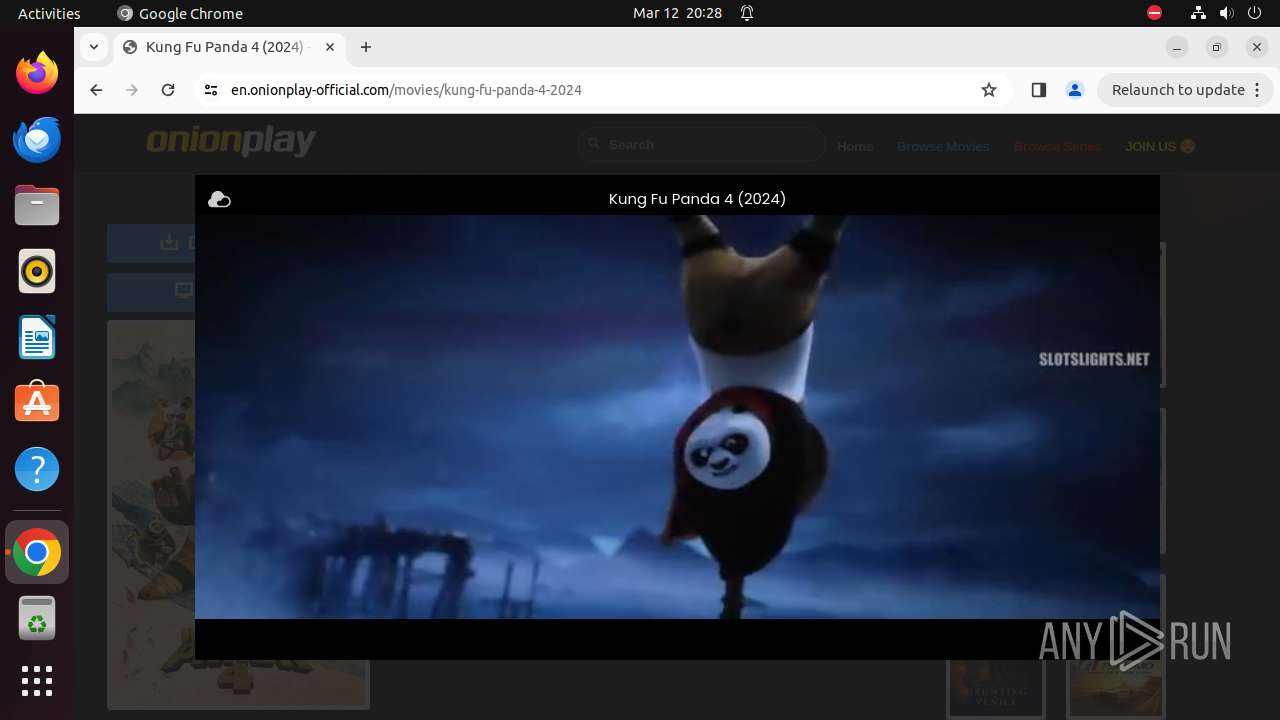Click the site Search field
This screenshot has height=720, width=1280.
[x=702, y=145]
